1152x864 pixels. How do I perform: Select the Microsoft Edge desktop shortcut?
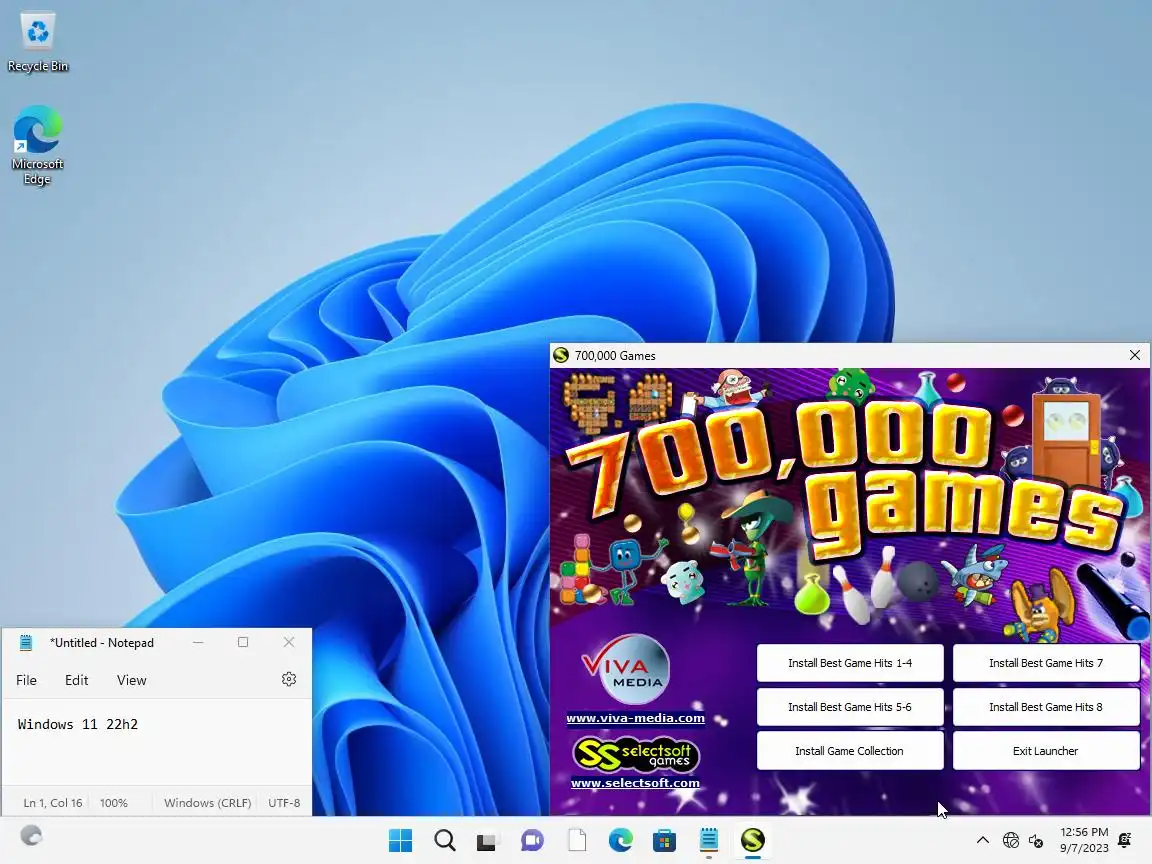click(x=37, y=145)
